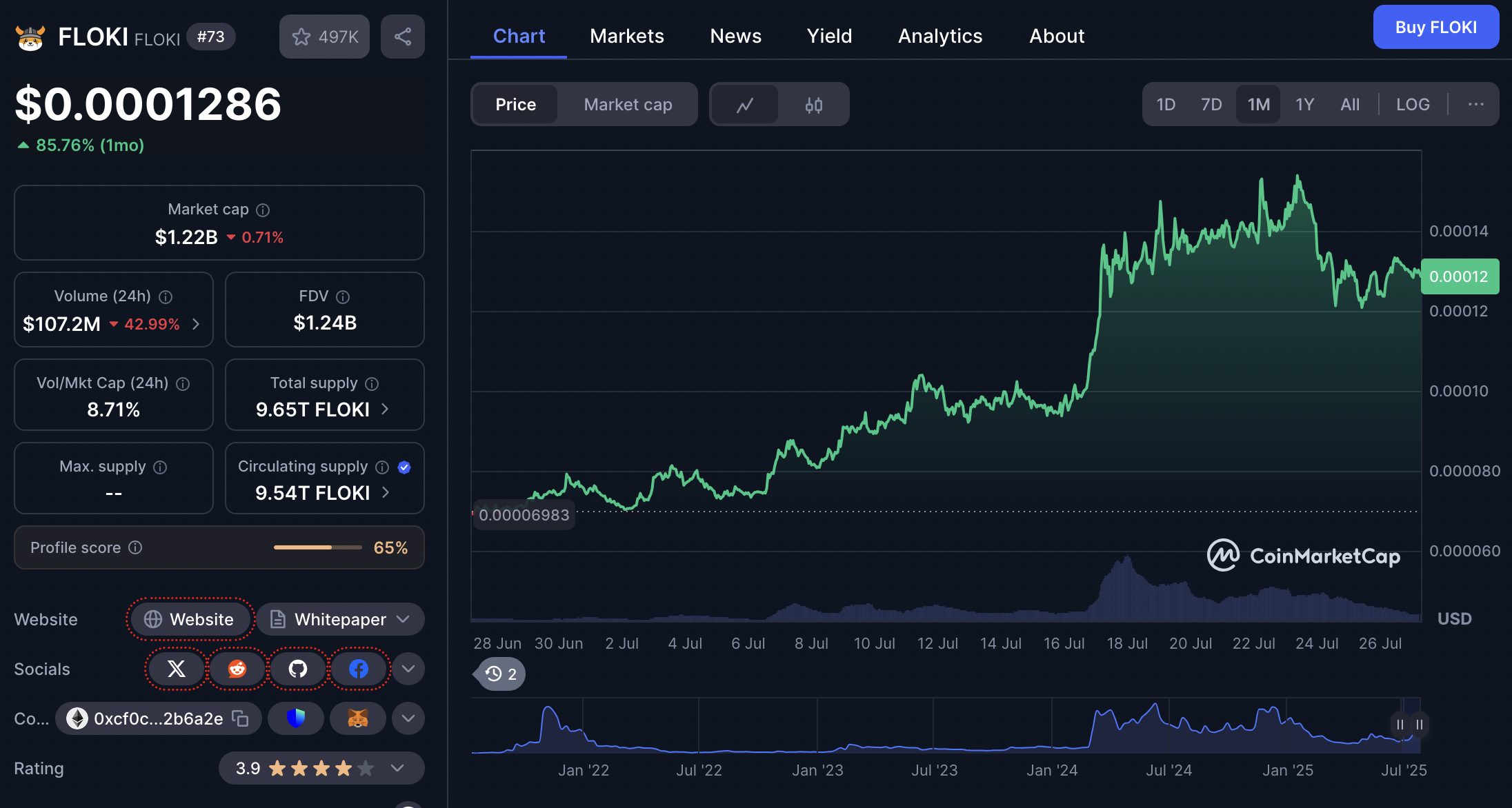Expand the 3.9 Rating dropdown
The image size is (1512, 808).
[321, 768]
